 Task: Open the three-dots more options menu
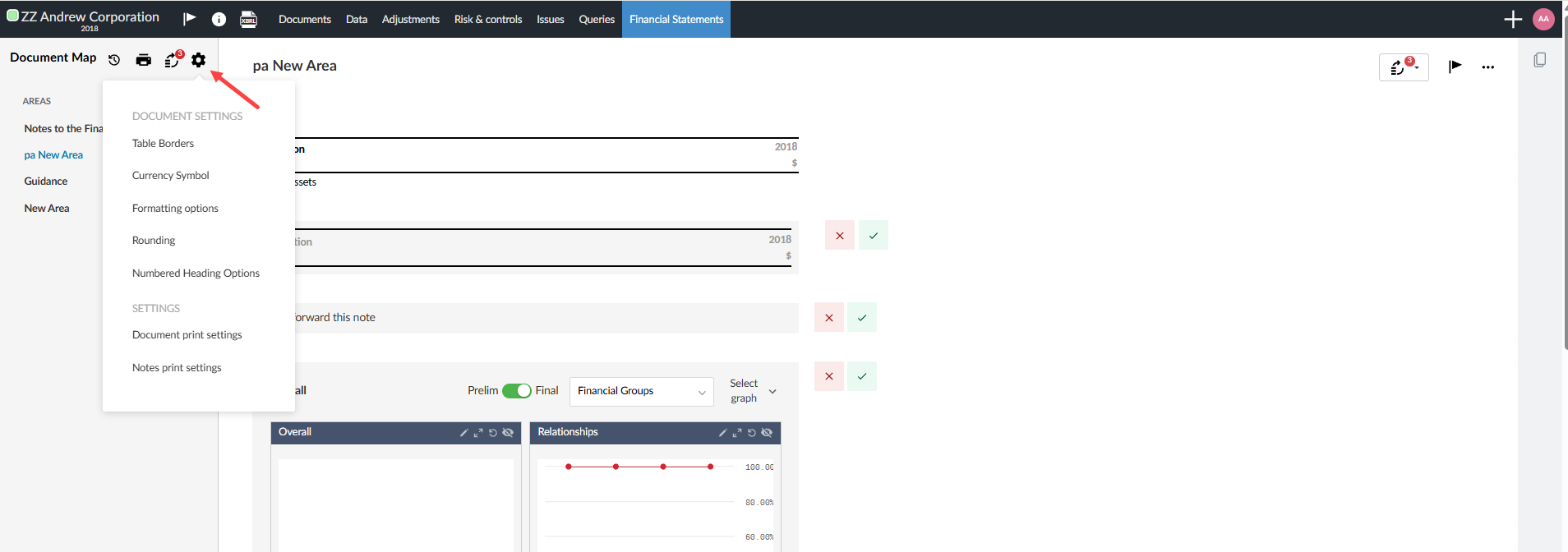click(x=1487, y=67)
